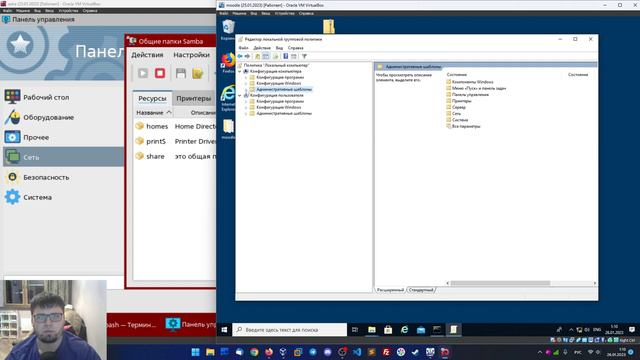The width and height of the screenshot is (640, 360).
Task: Select the share row in Samba resources
Action: click(x=175, y=156)
